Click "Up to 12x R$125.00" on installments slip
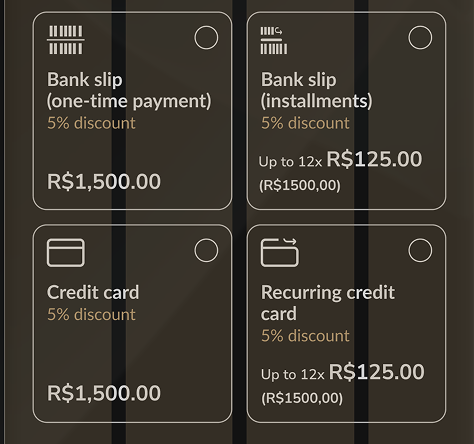 (340, 160)
